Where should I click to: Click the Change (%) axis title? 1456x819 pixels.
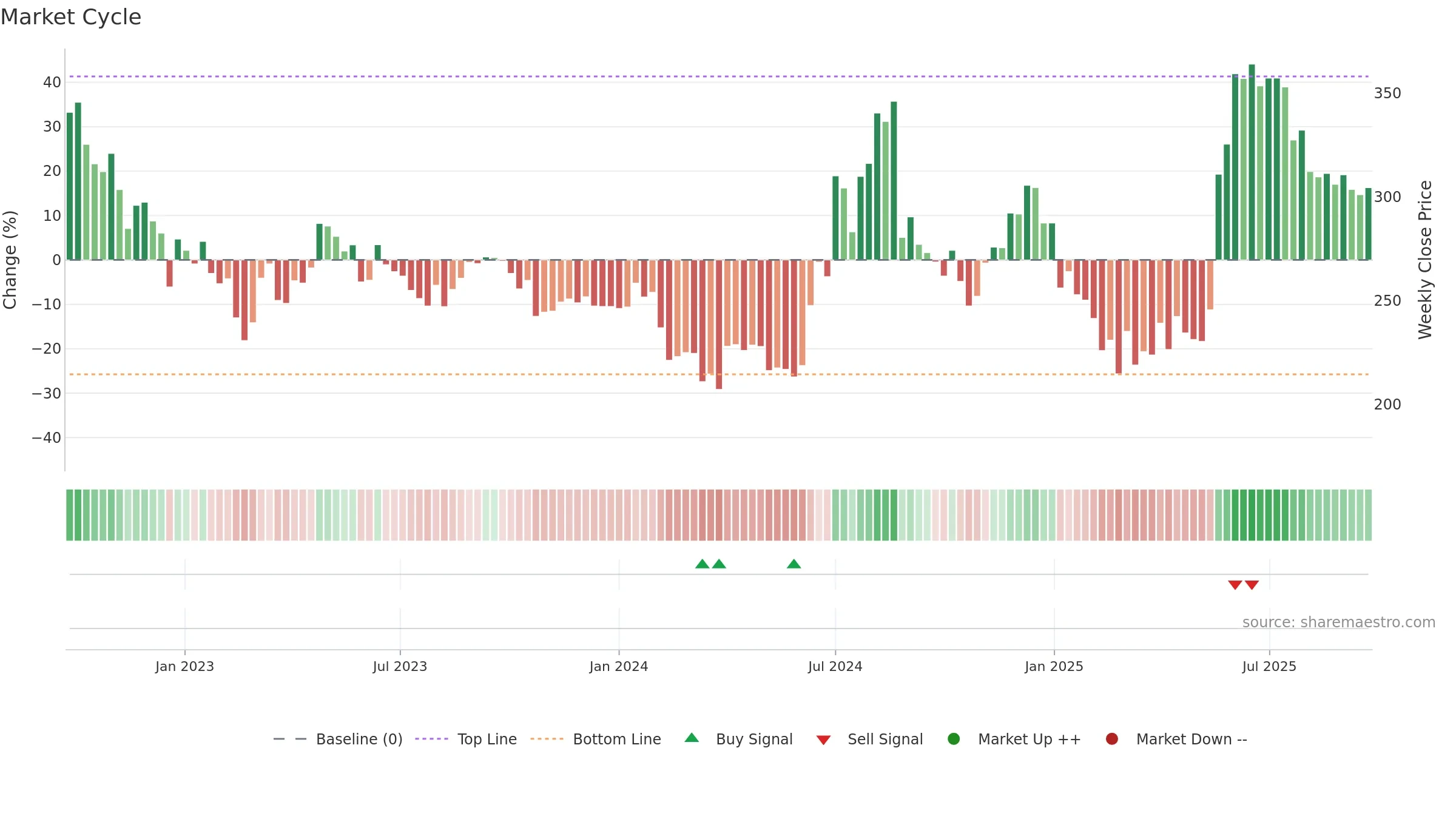click(10, 260)
